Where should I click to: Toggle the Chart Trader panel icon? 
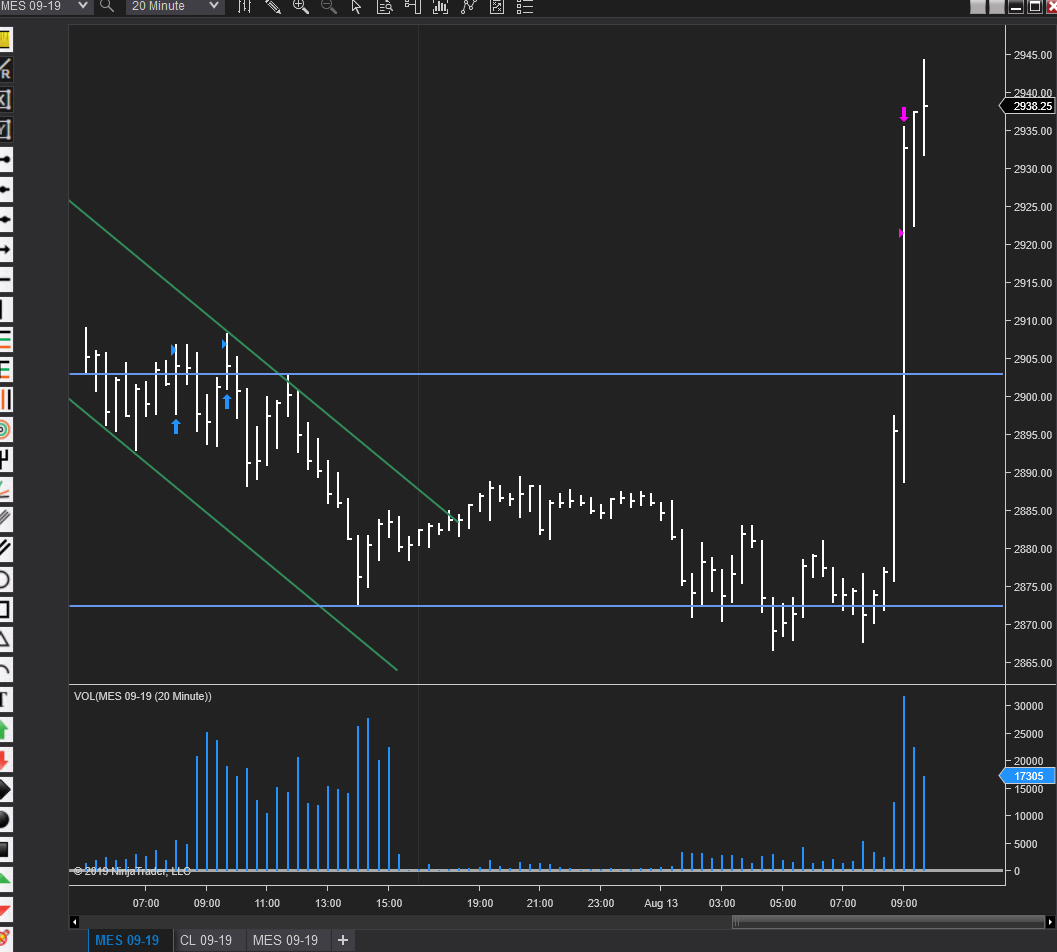point(413,7)
